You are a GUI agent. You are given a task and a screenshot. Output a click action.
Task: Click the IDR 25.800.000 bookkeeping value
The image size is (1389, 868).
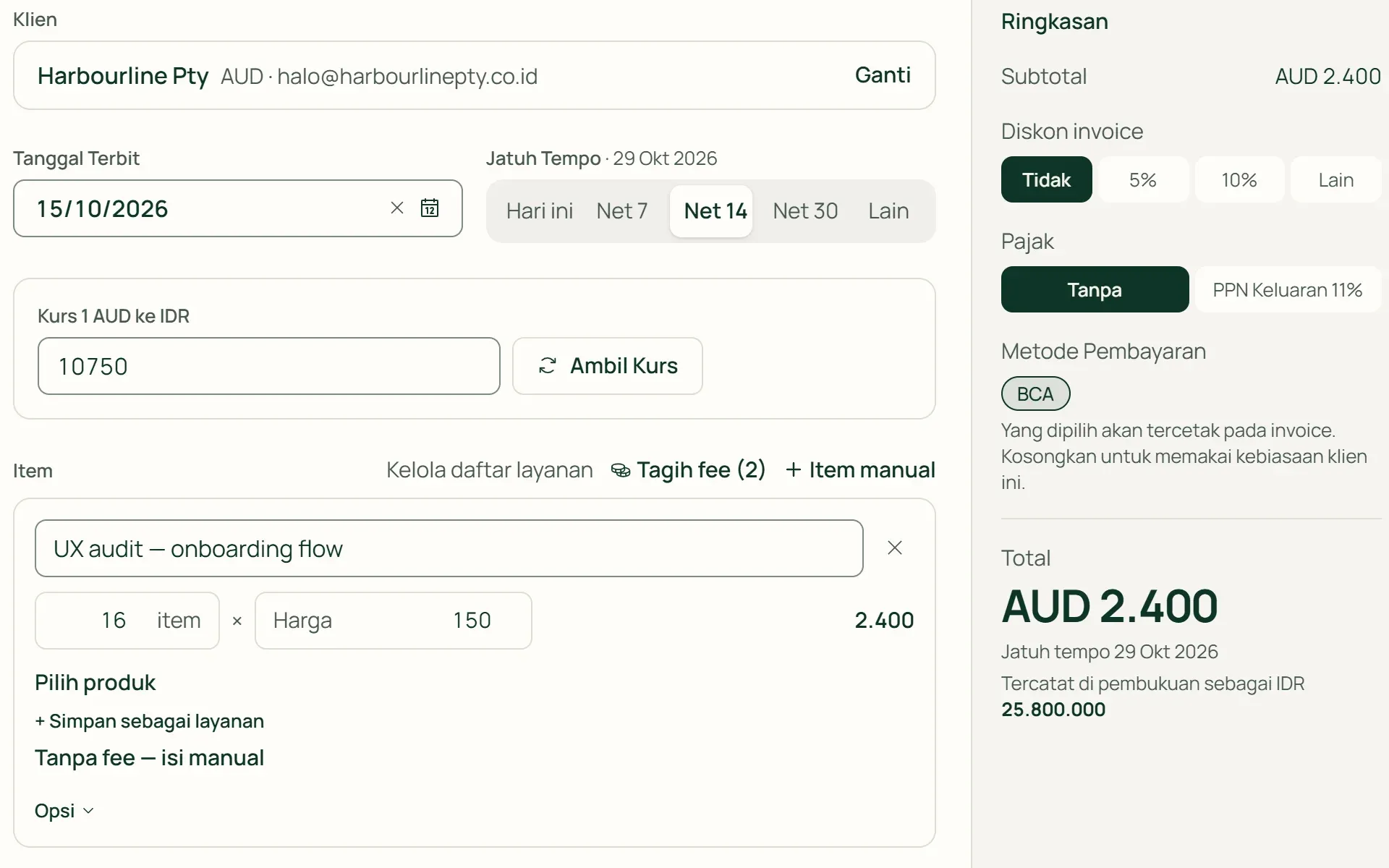pos(1053,710)
